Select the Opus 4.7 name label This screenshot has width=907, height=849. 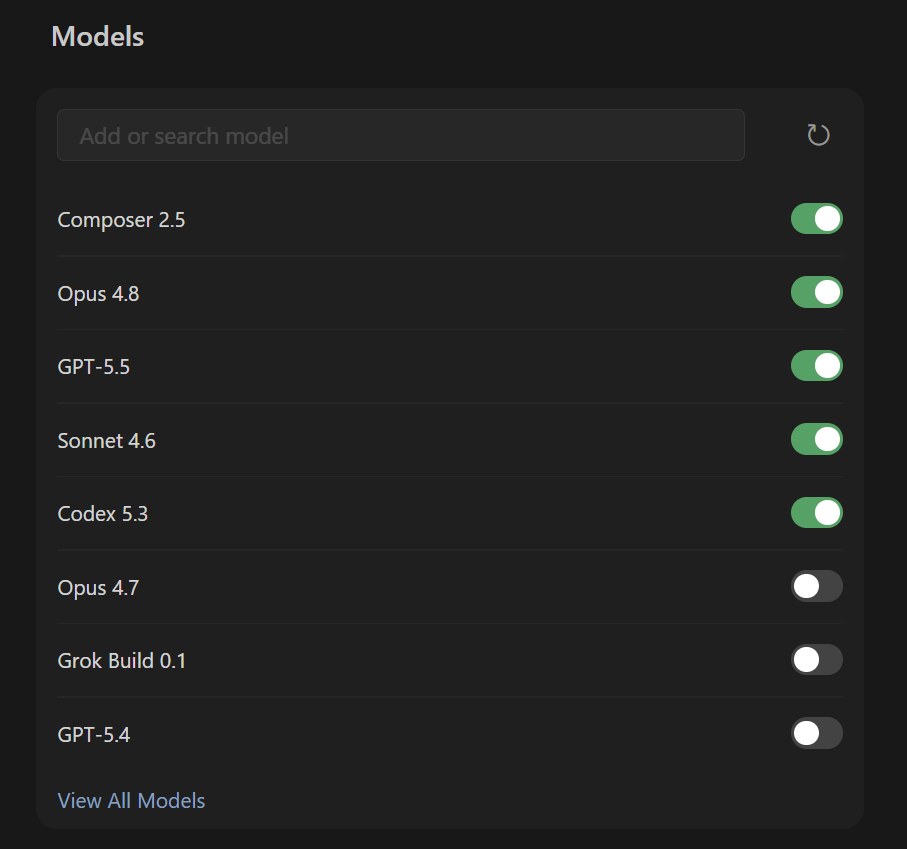pyautogui.click(x=98, y=588)
